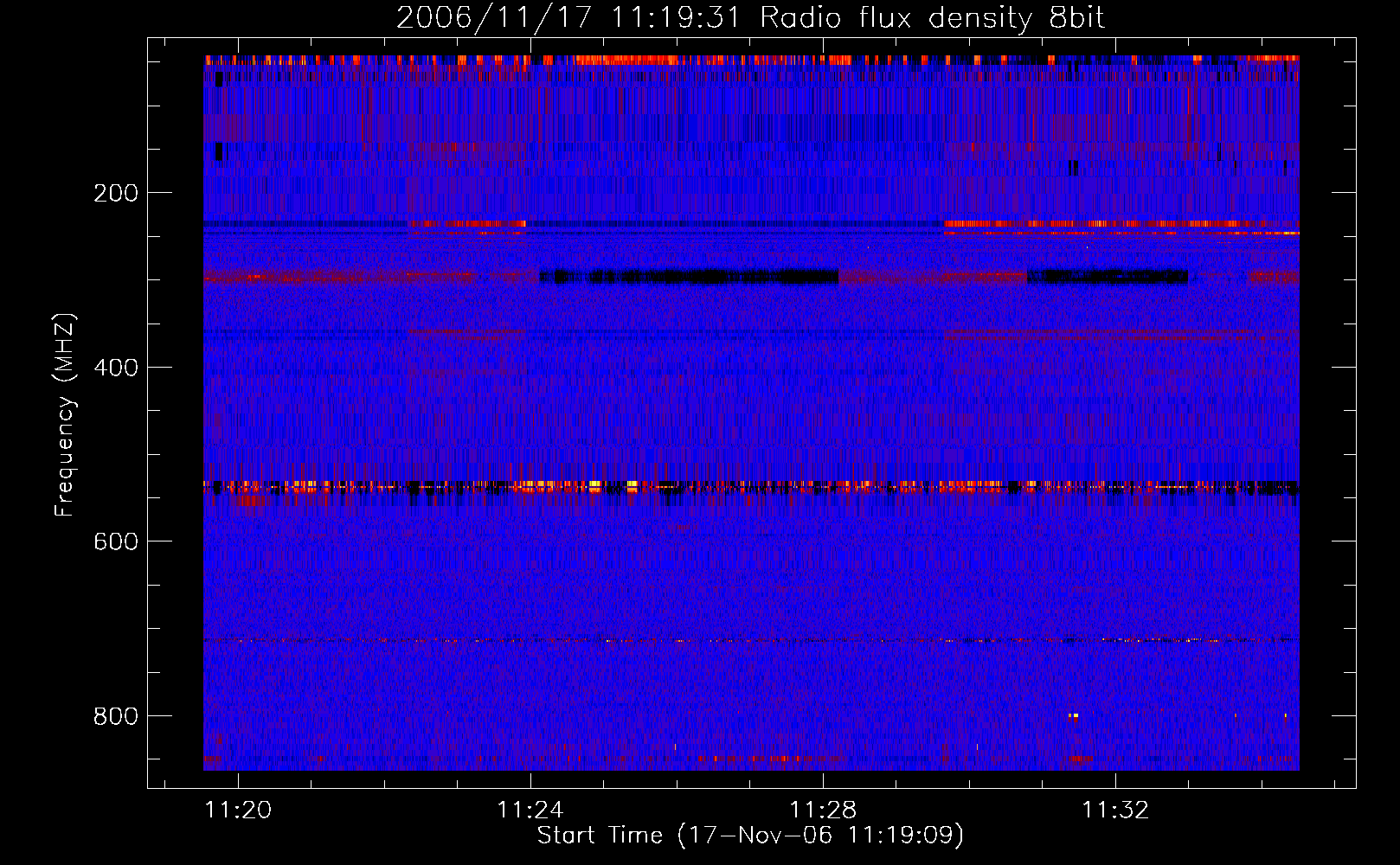Click the bright yellow interference band near 540 MHz
This screenshot has width=1400, height=865.
(x=751, y=487)
